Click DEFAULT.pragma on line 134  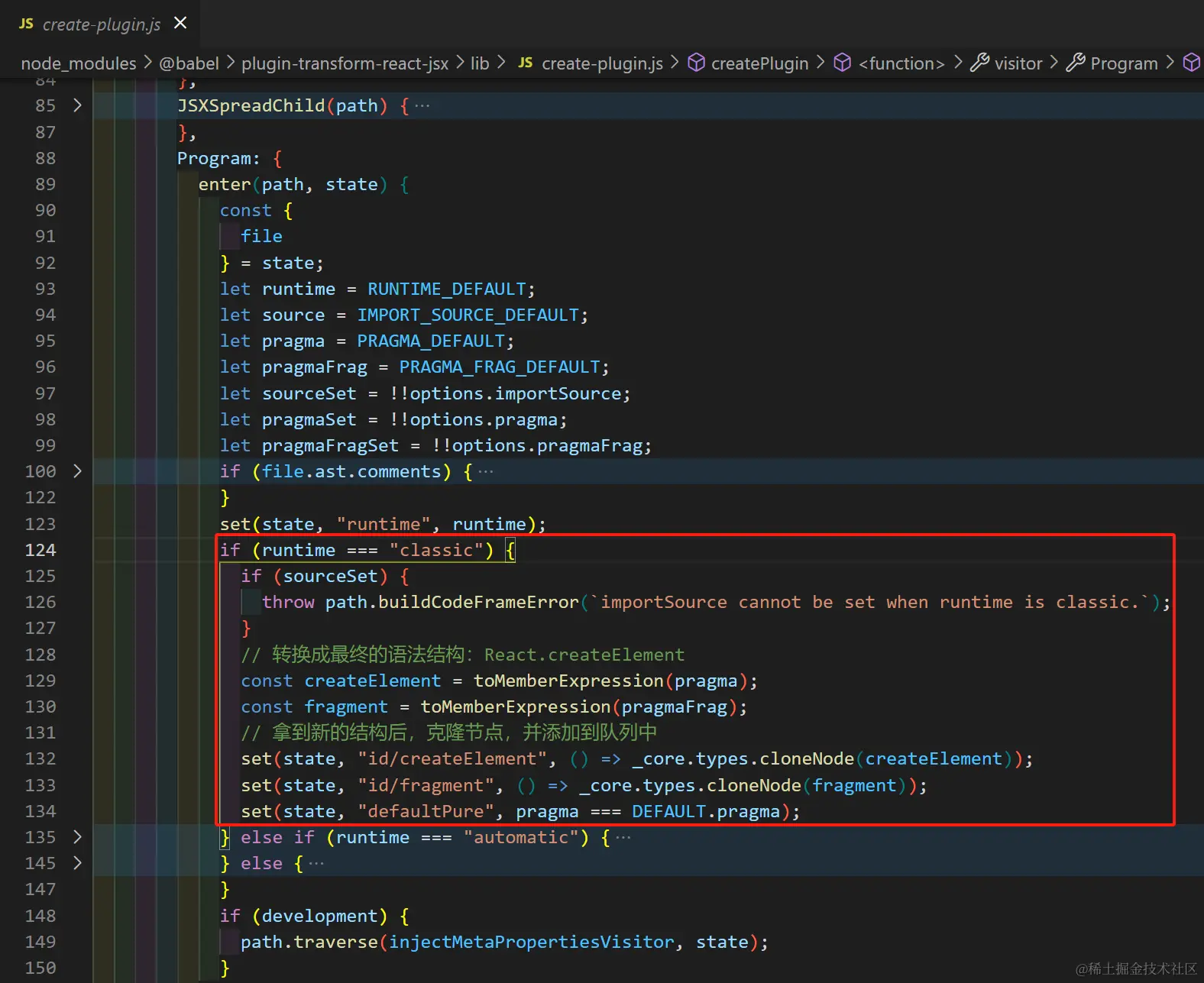pos(706,811)
